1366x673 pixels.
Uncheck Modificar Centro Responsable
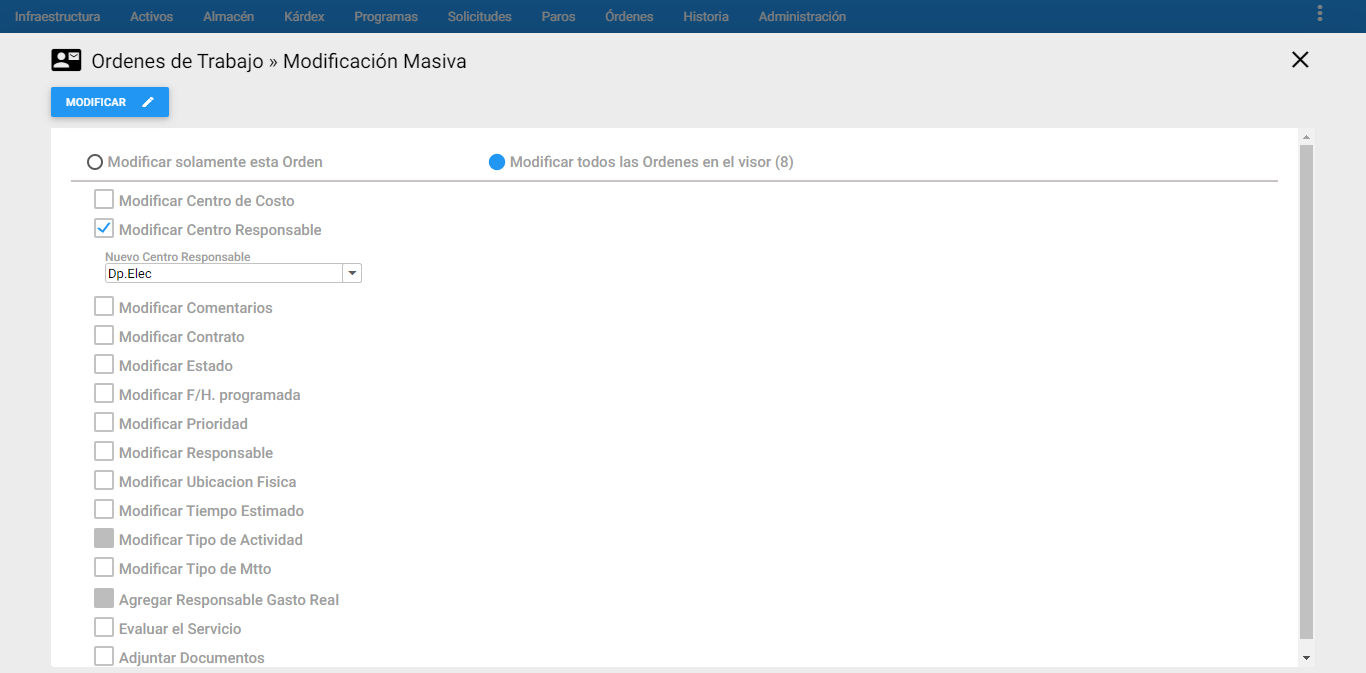click(104, 228)
